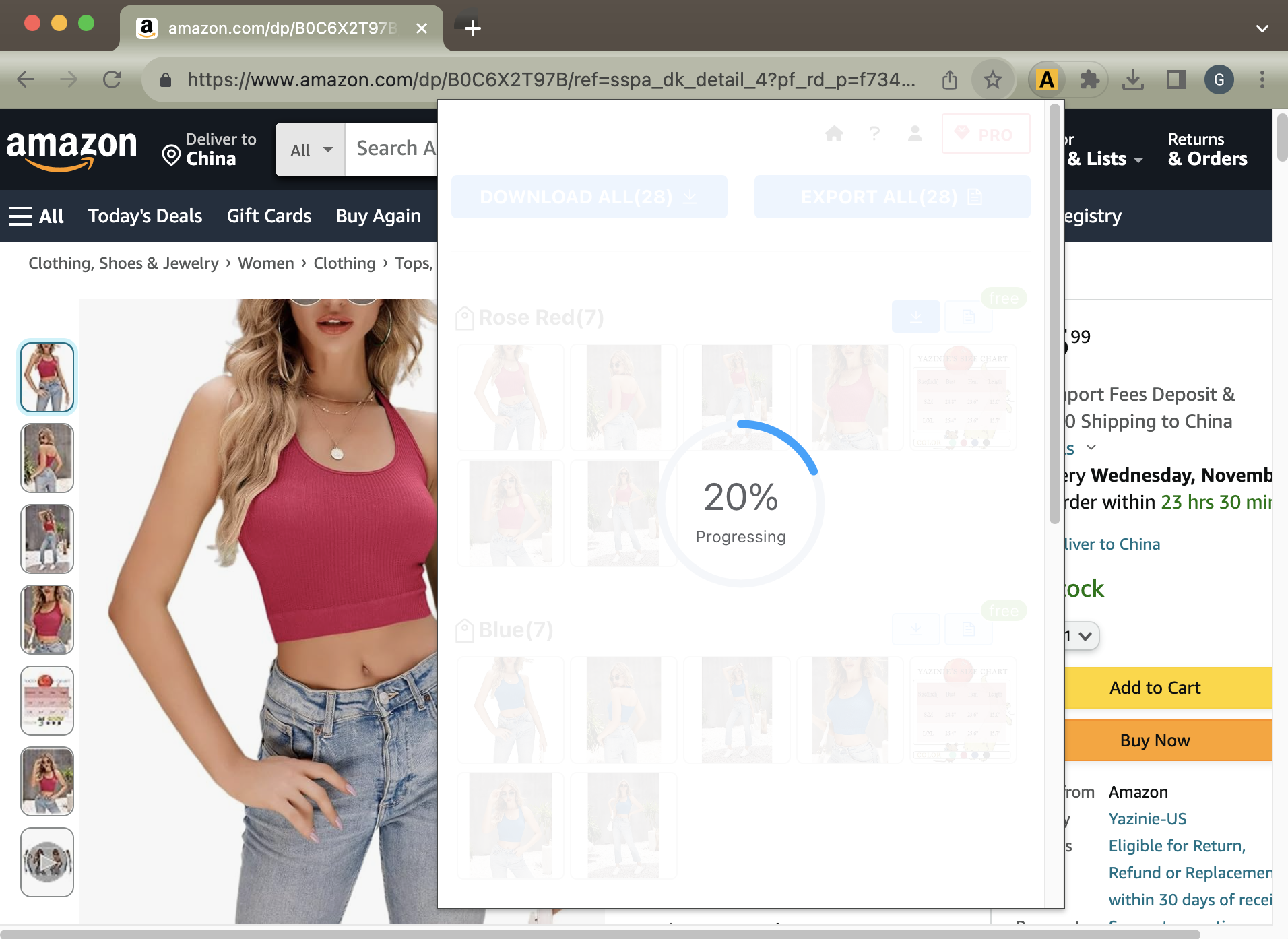
Task: Expand the Accounts & Lists chevron
Action: click(x=1138, y=160)
